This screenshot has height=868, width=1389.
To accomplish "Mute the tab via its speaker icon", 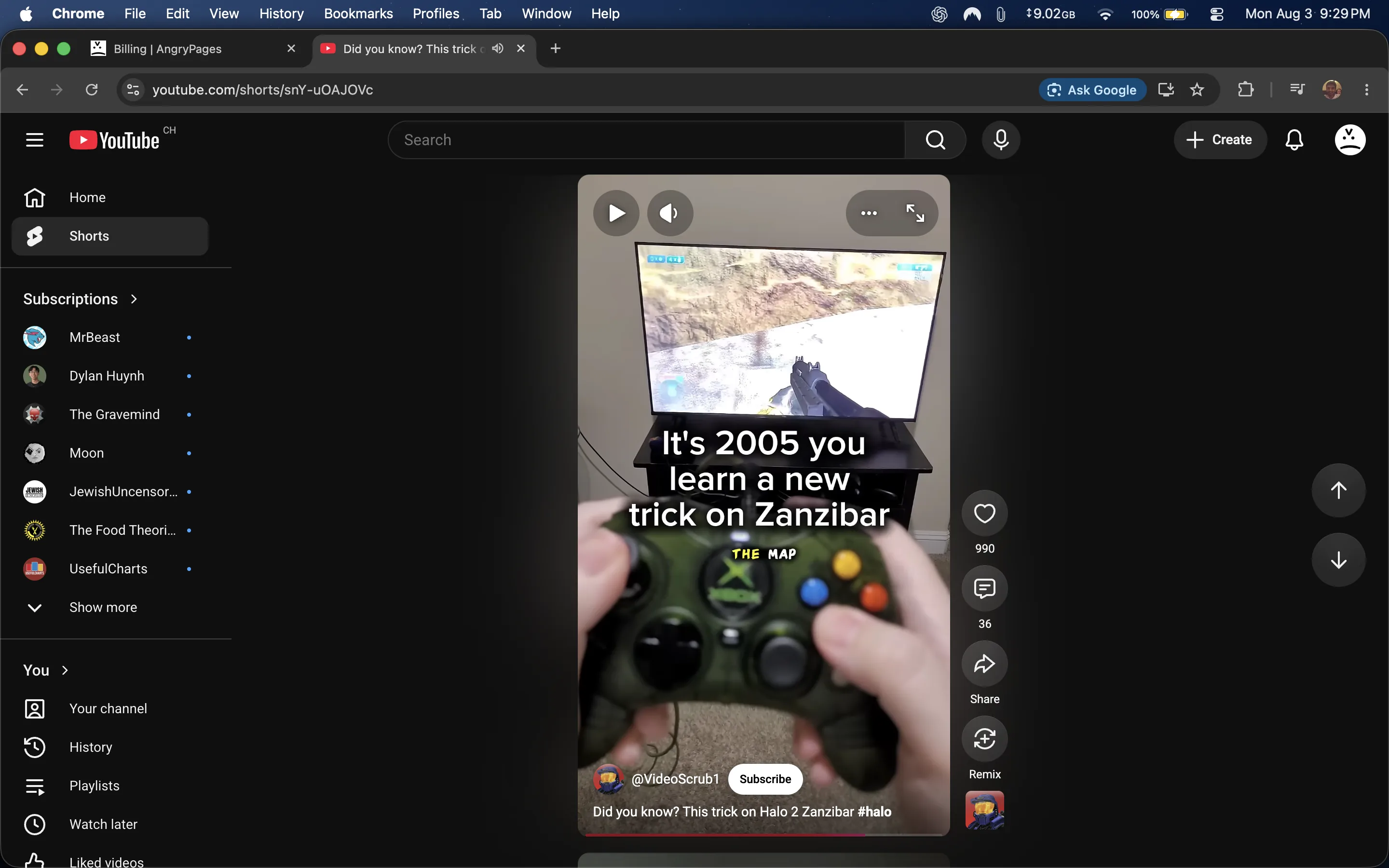I will click(498, 48).
